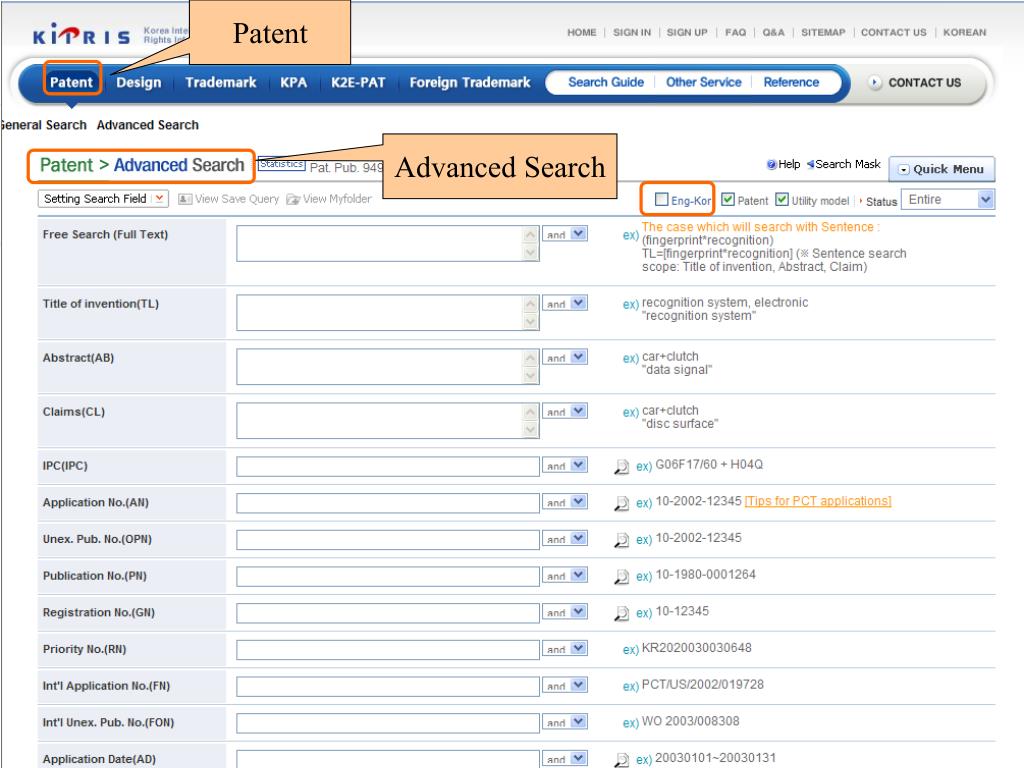Click the View Myfolder folder icon
This screenshot has height=768, width=1024.
coord(293,199)
